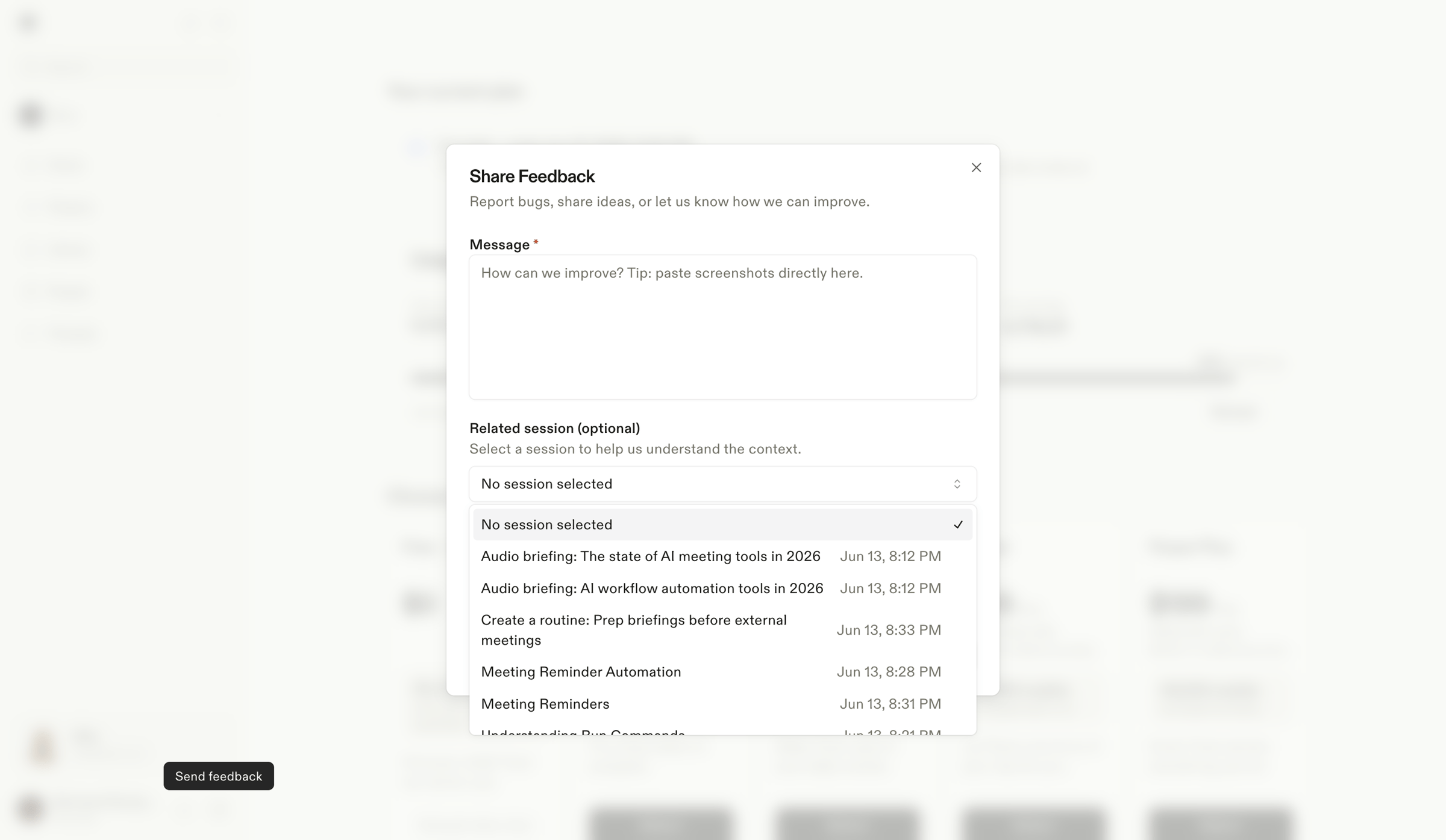
Task: Open the No session selected dropdown
Action: coord(722,484)
